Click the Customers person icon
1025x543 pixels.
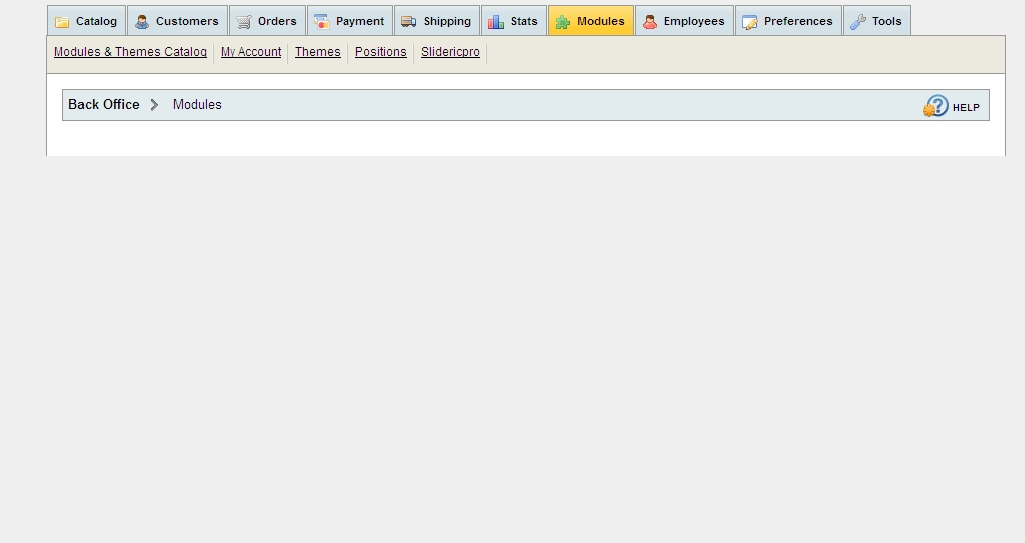coord(142,22)
